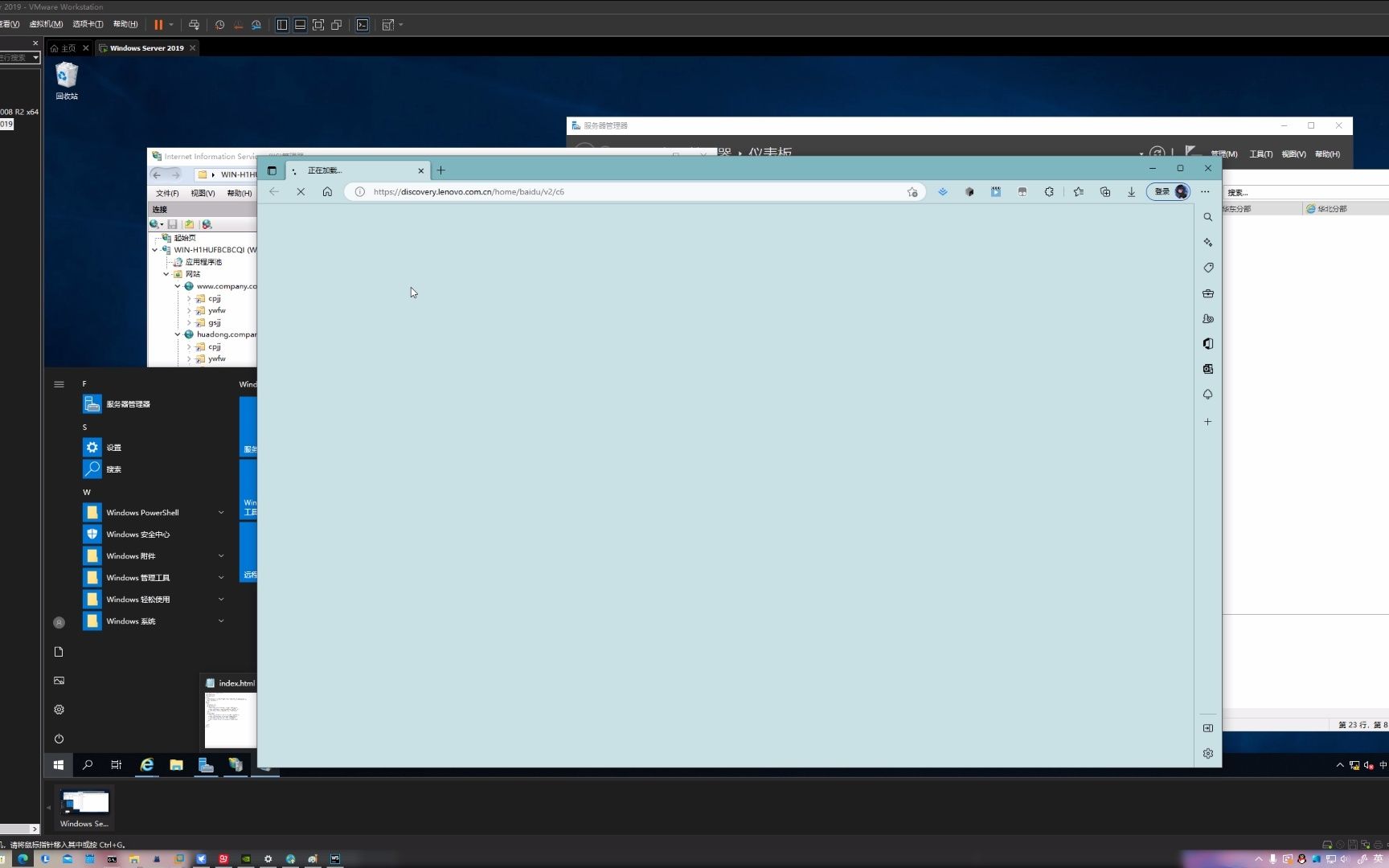
Task: Stop loading the page in Edge
Action: click(301, 191)
